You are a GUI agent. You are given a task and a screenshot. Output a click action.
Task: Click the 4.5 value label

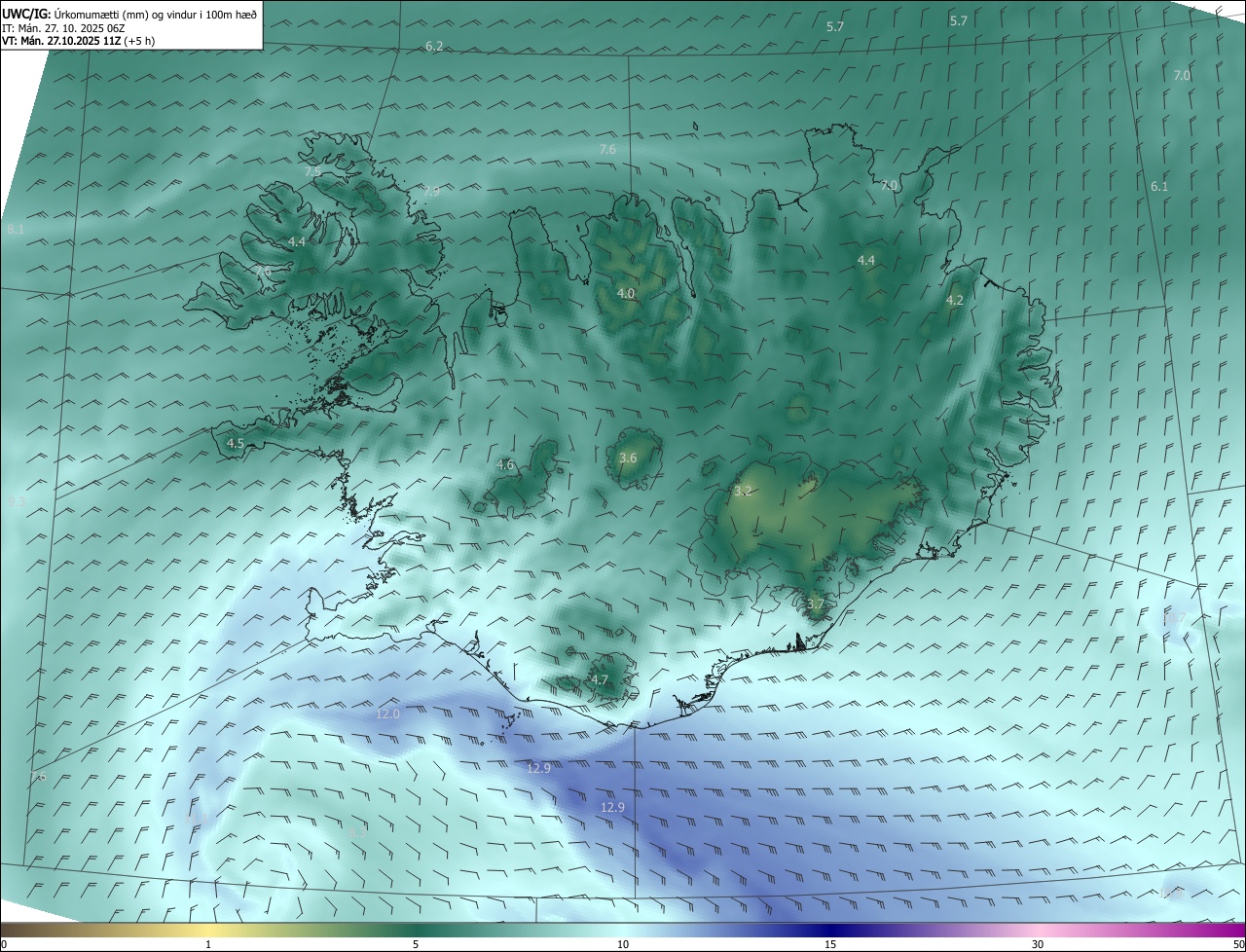point(236,443)
